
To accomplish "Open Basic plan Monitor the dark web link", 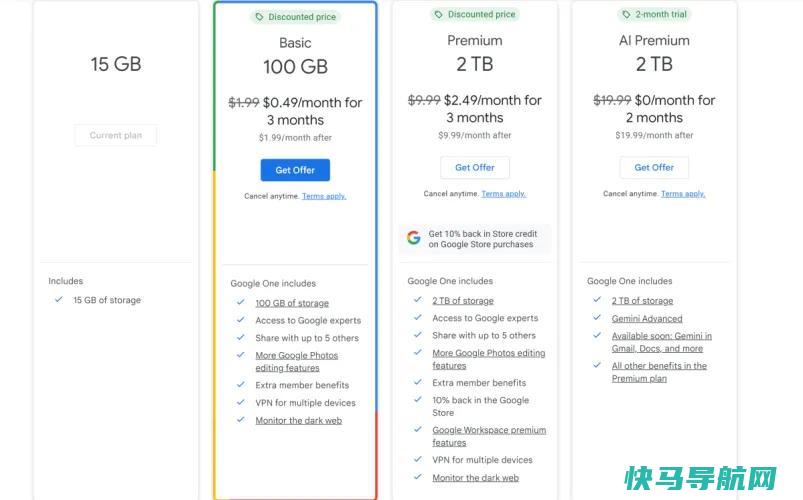I will (299, 421).
